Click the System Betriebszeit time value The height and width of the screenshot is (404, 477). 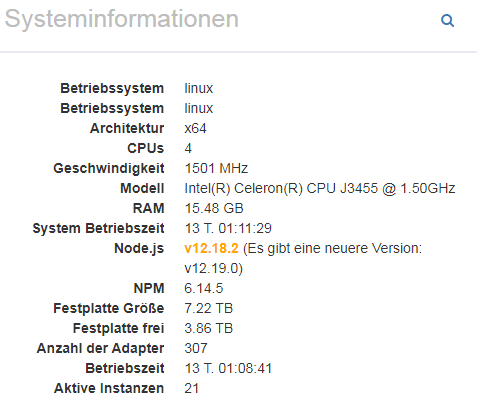pyautogui.click(x=228, y=228)
